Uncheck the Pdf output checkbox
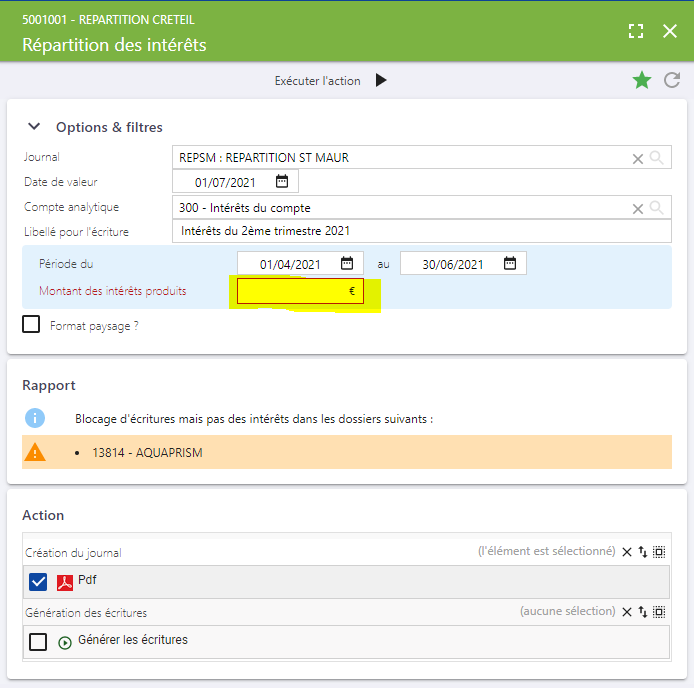The height and width of the screenshot is (688, 694). [x=38, y=582]
